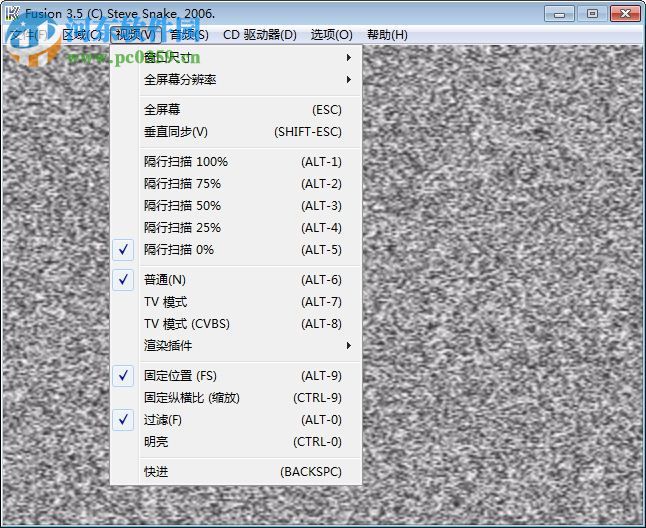
Task: Uncheck 固定位置 (FS) option
Action: click(236, 376)
